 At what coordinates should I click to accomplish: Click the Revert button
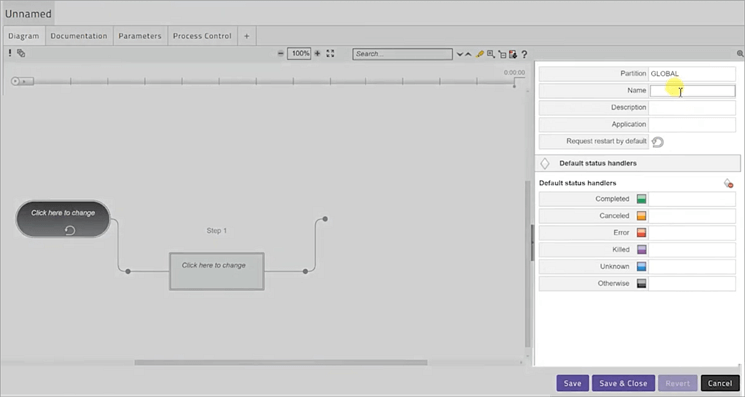678,383
